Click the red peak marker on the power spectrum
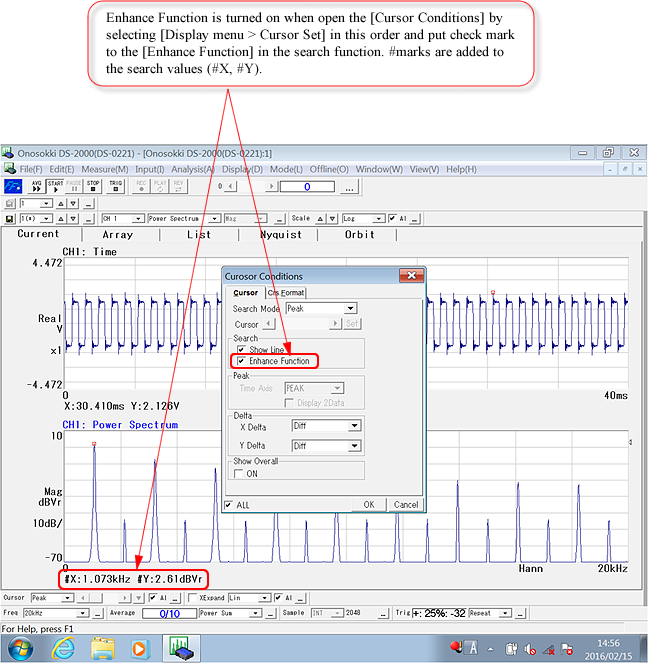This screenshot has width=648, height=663. pyautogui.click(x=94, y=444)
